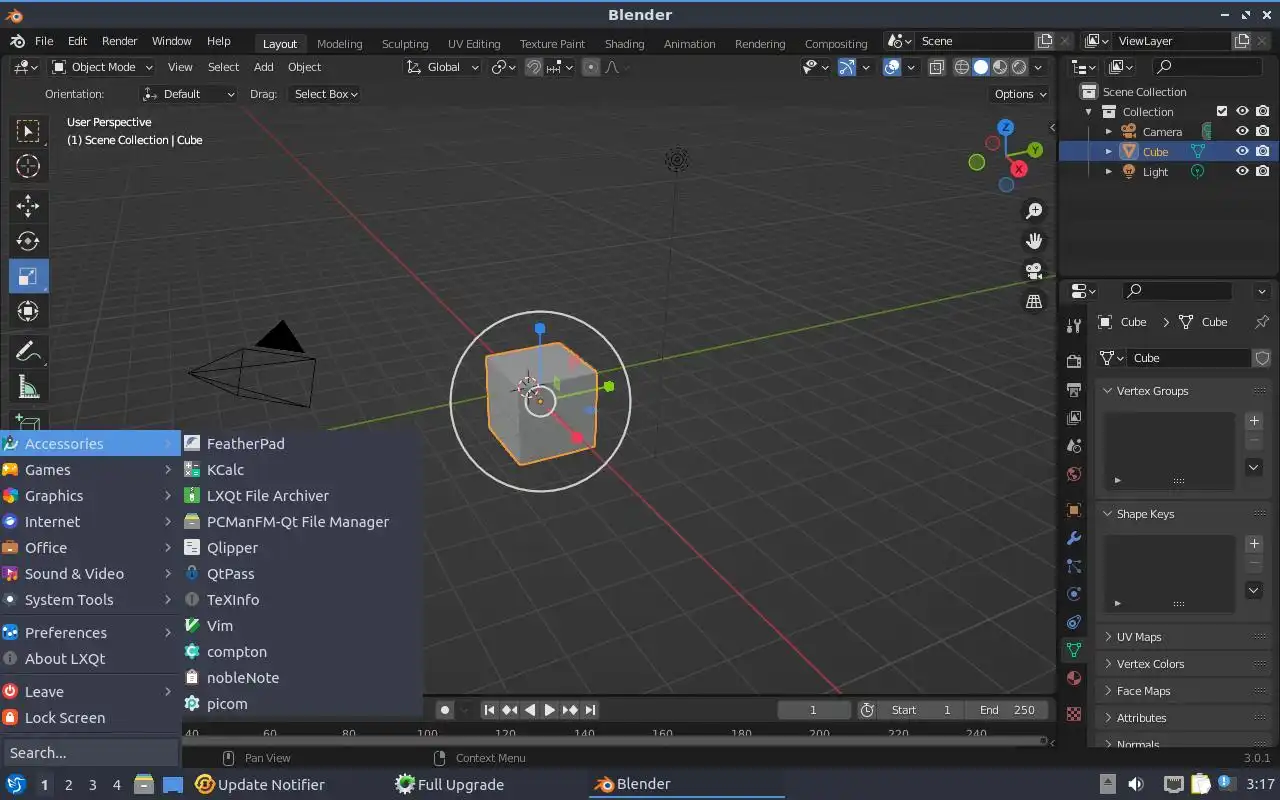The image size is (1280, 800).
Task: Disable Cube in renders
Action: tap(1263, 151)
